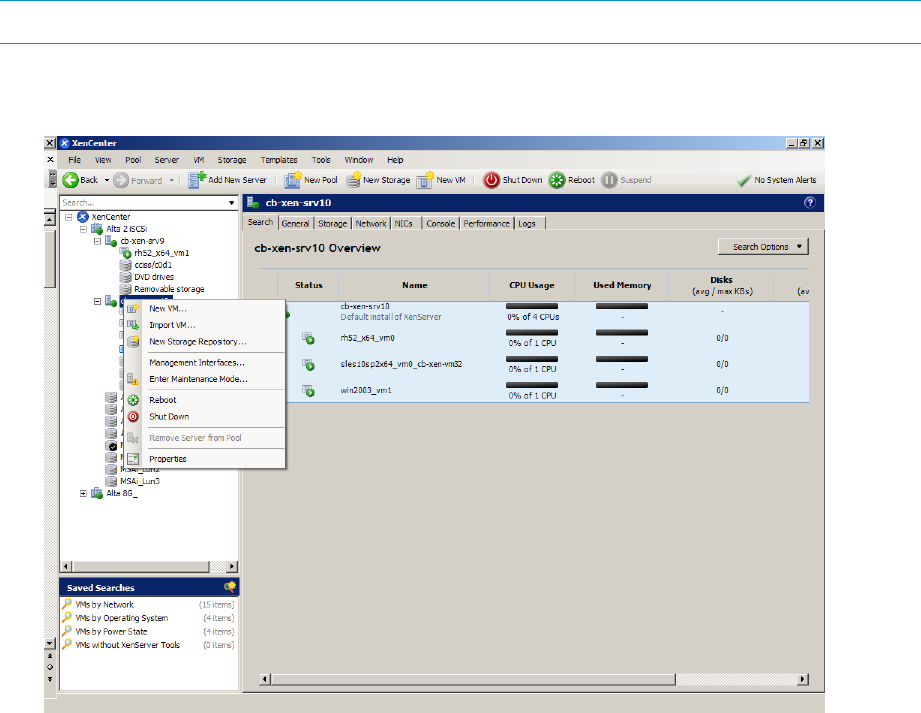The width and height of the screenshot is (921, 713).
Task: Click the win2003_vm1 running status icon
Action: (308, 390)
